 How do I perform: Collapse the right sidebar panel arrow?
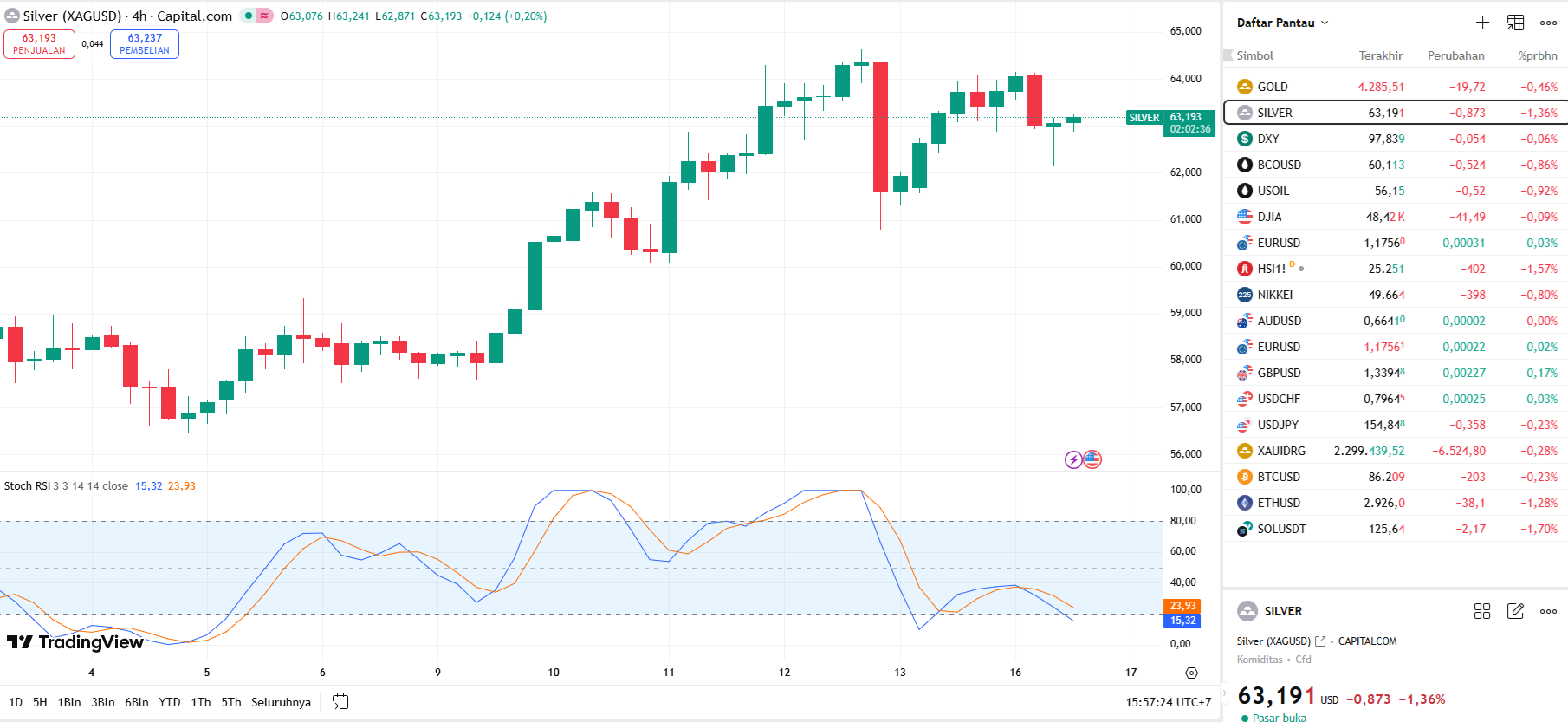(x=1224, y=693)
